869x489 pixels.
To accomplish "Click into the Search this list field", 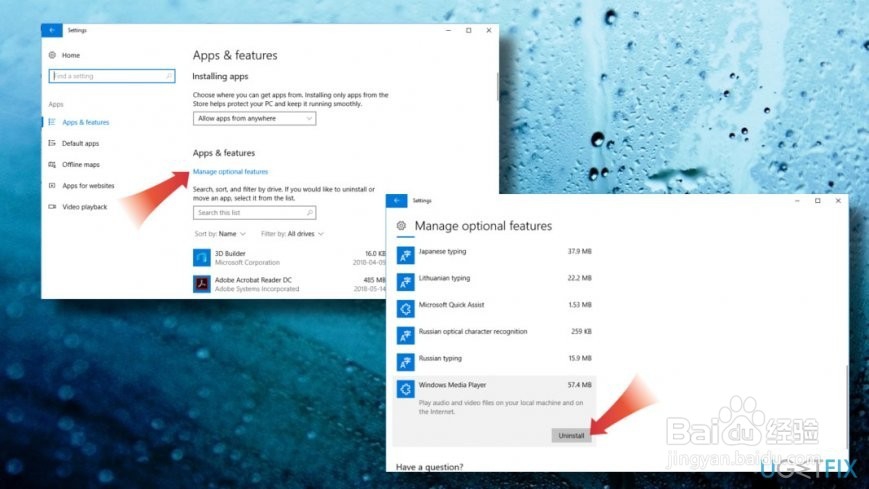I will point(254,212).
